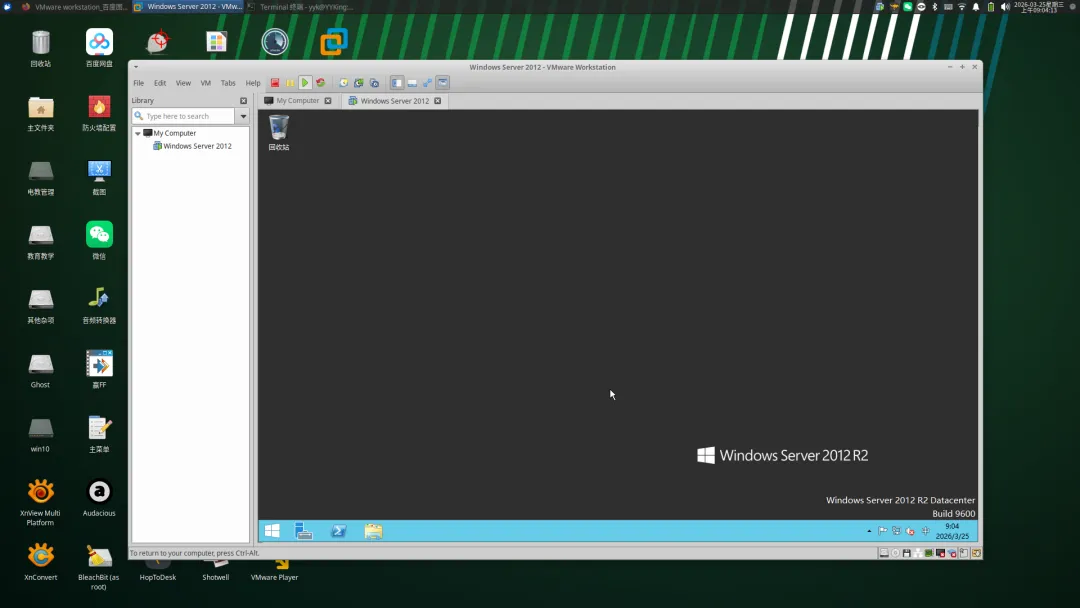Show hidden guest tray icons arrow

coord(869,531)
